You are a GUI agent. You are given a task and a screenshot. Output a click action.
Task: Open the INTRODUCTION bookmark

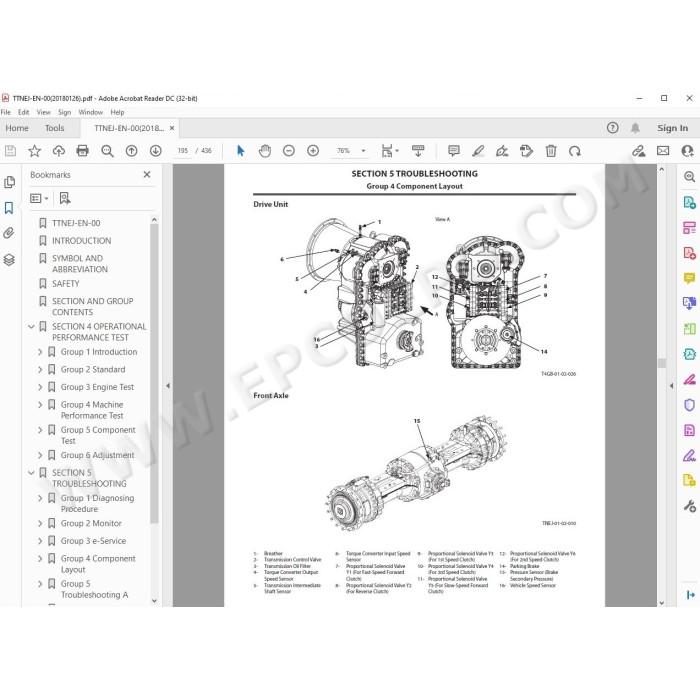(82, 241)
